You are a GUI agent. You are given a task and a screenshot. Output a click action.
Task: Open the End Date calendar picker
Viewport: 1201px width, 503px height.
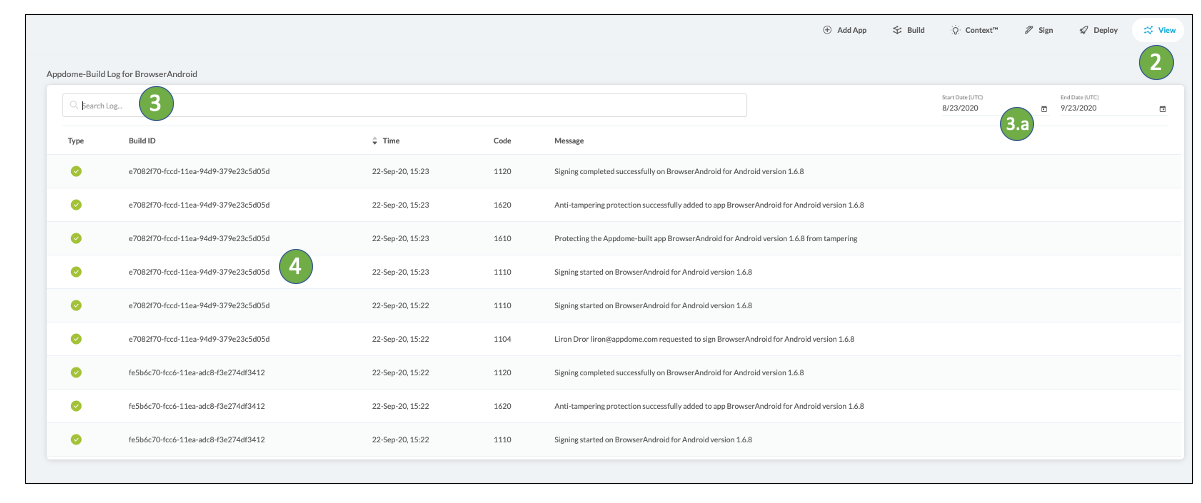1162,108
